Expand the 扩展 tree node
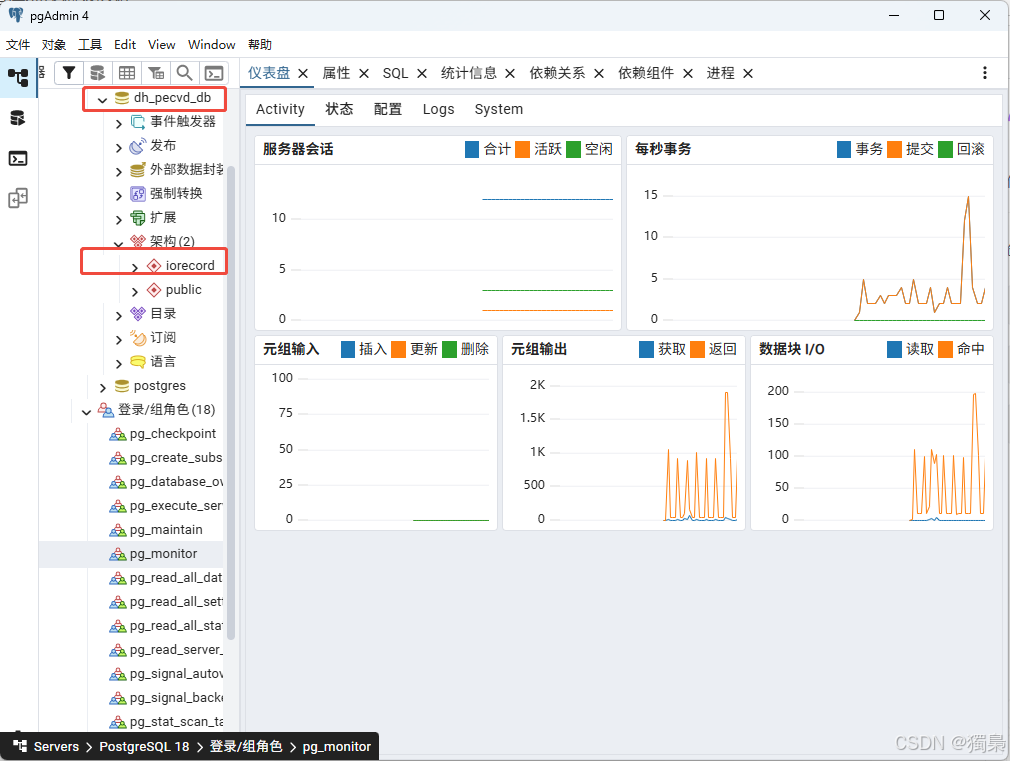The image size is (1010, 761). click(x=119, y=220)
